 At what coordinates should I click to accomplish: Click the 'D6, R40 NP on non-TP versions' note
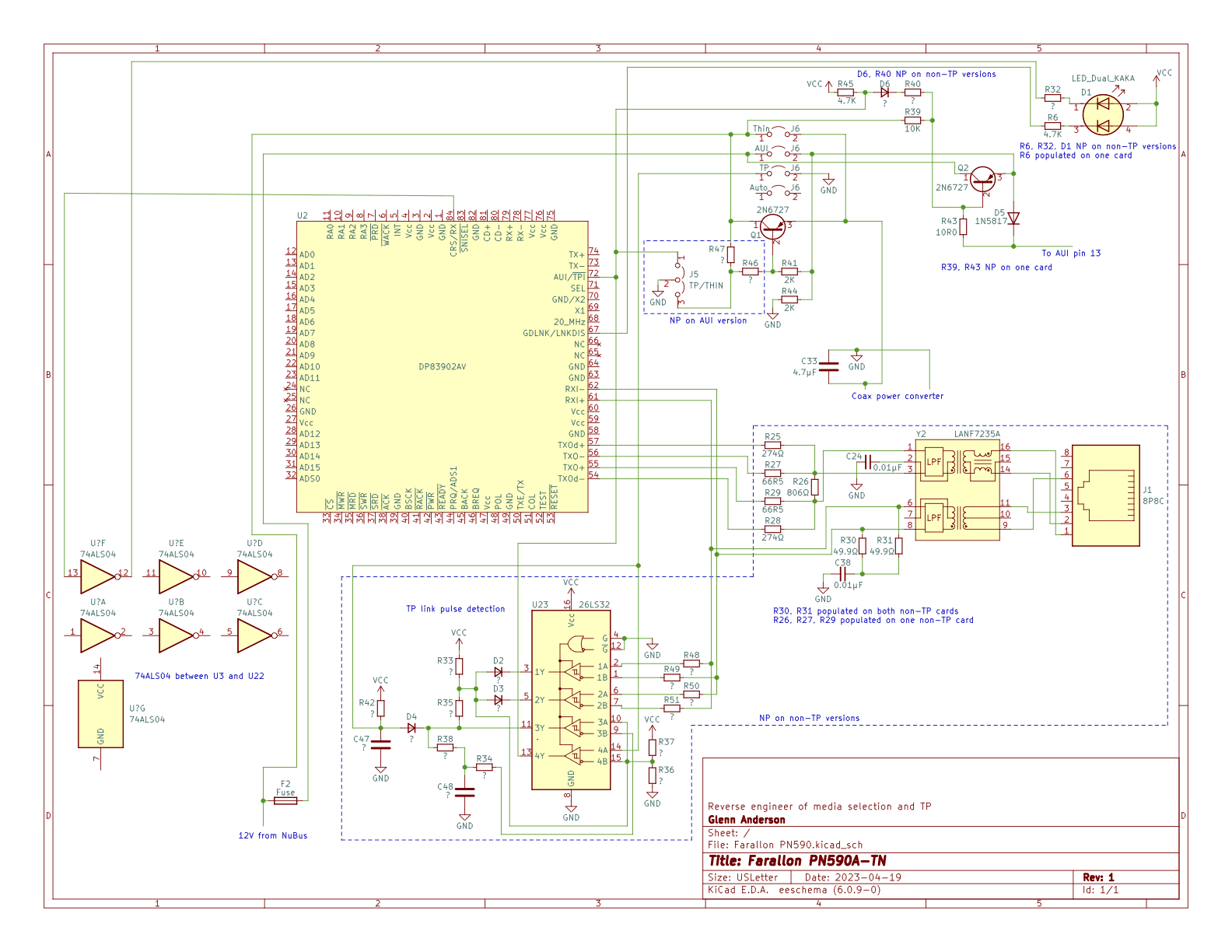926,74
